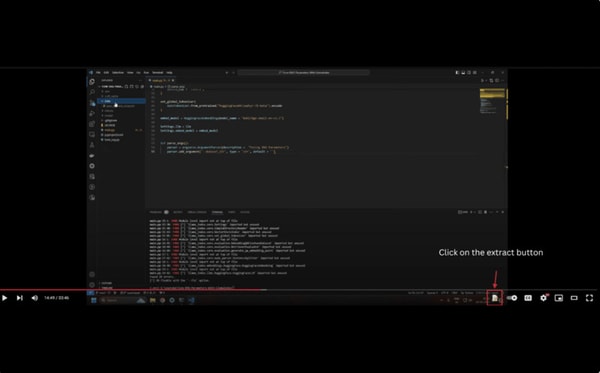Mute the video volume
Screen dimensions: 600x373
34,298
